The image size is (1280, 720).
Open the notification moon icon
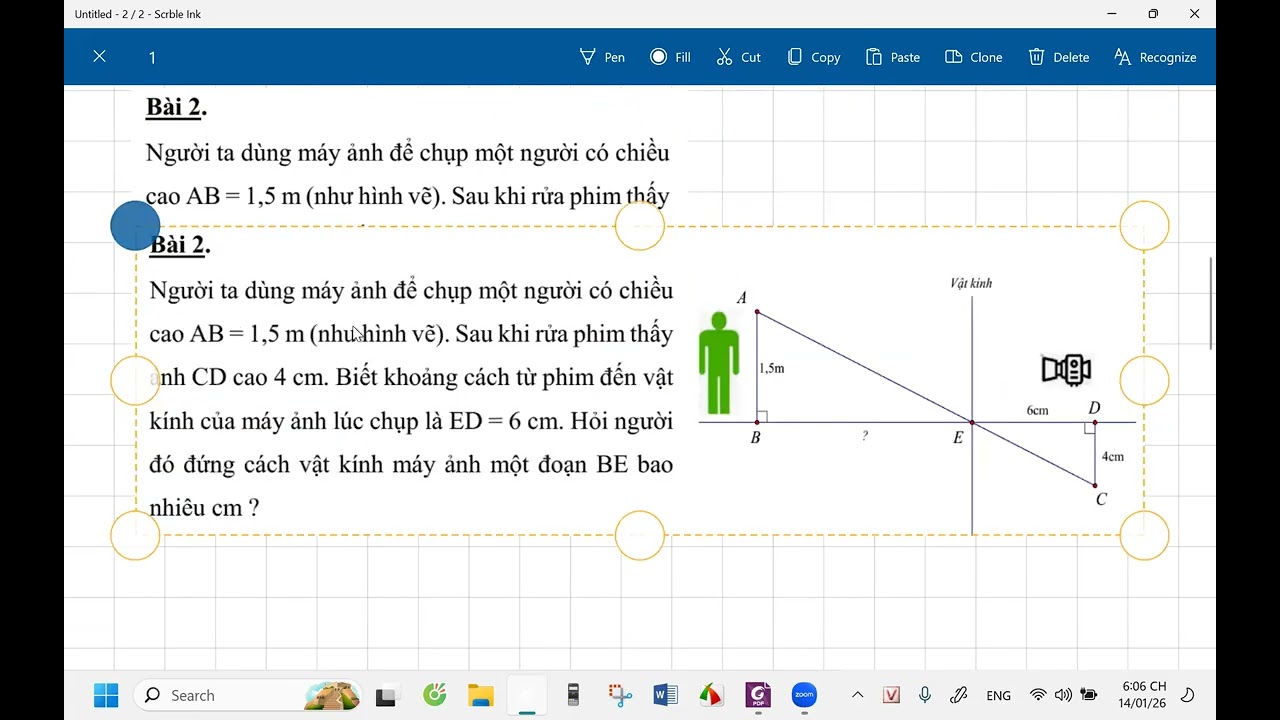tap(1188, 695)
